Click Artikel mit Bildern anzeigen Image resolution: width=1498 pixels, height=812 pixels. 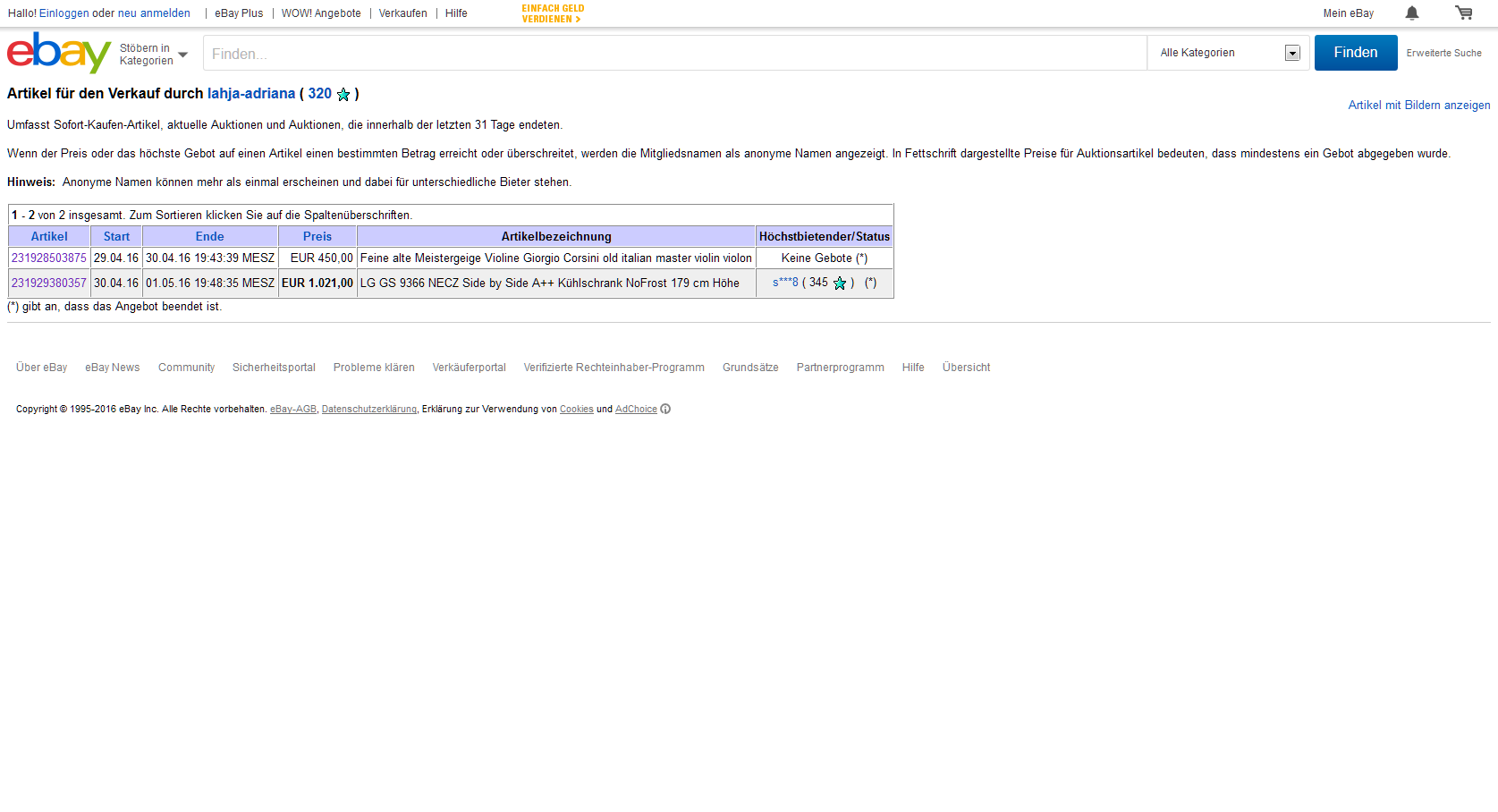click(1419, 106)
